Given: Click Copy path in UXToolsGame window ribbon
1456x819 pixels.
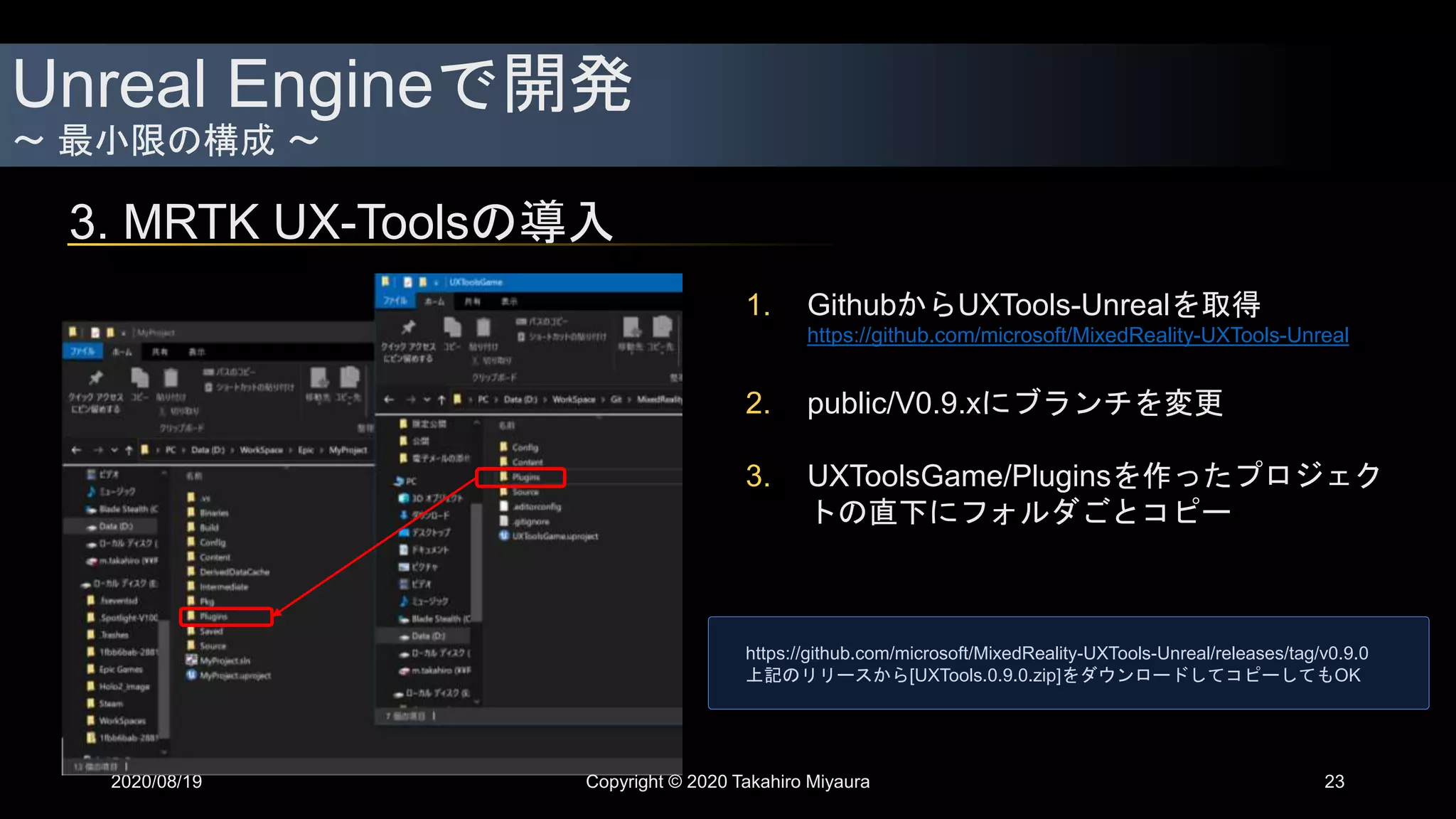Looking at the screenshot, I should click(x=542, y=321).
